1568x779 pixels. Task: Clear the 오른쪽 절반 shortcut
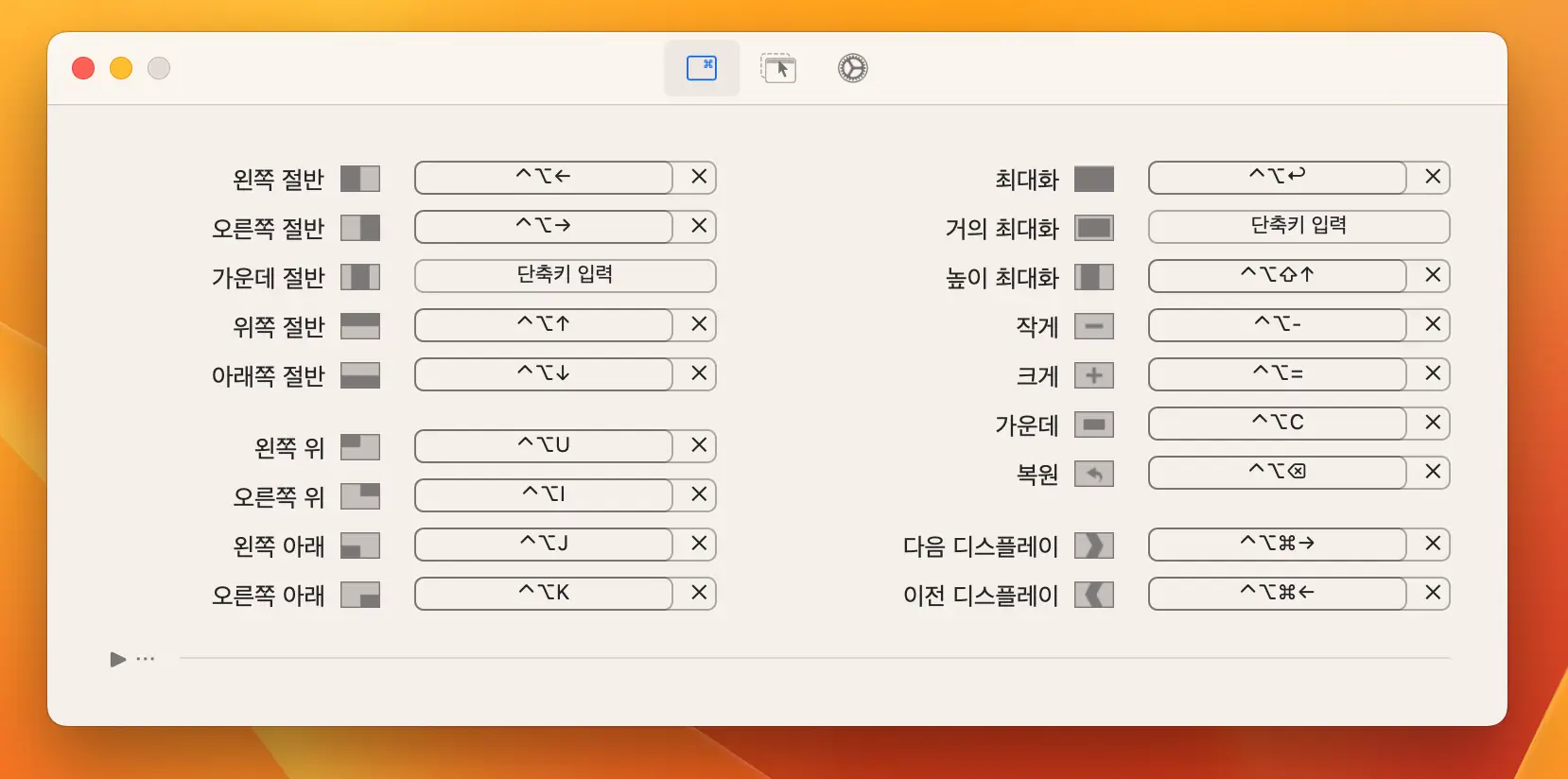(x=699, y=226)
